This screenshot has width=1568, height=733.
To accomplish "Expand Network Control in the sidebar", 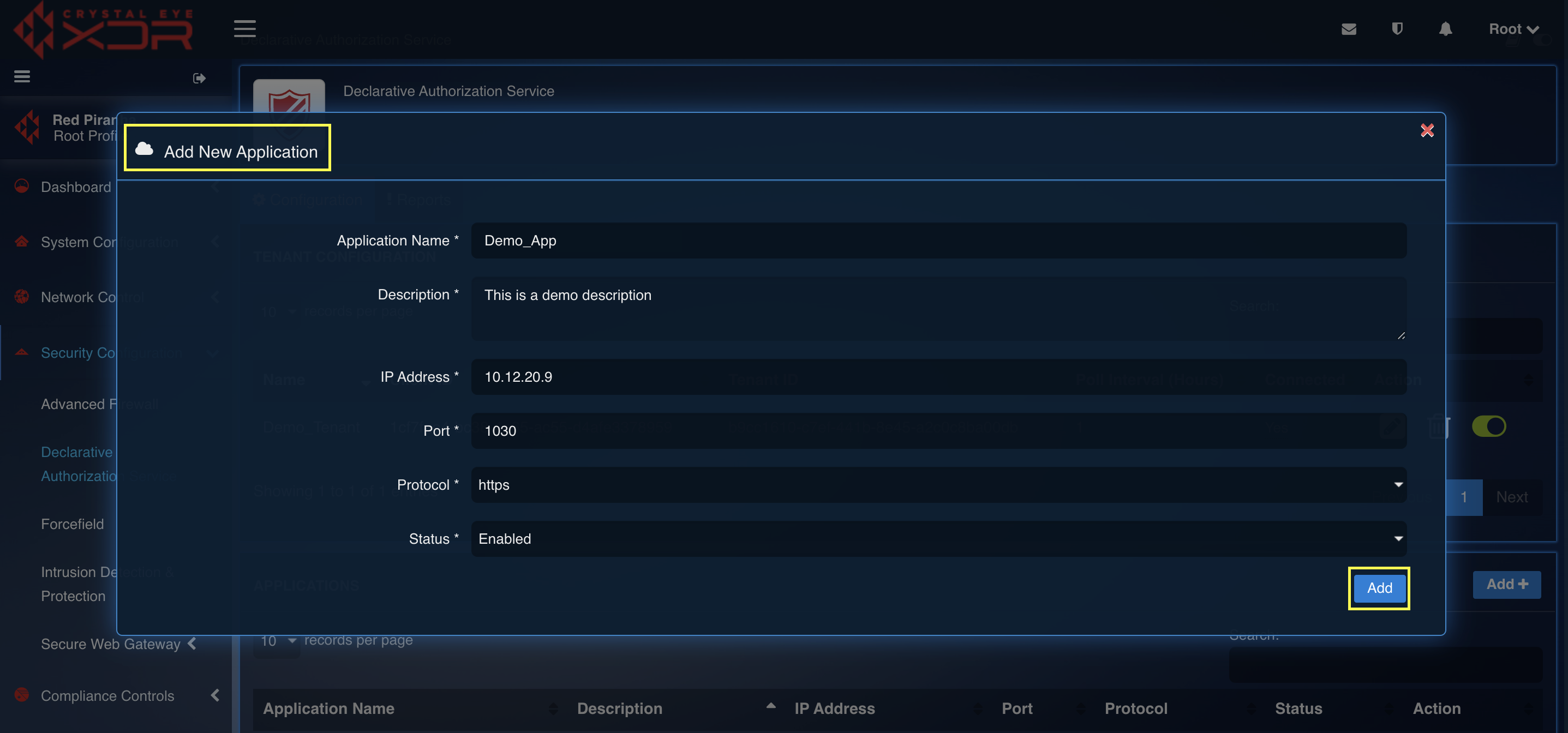I will 93,297.
